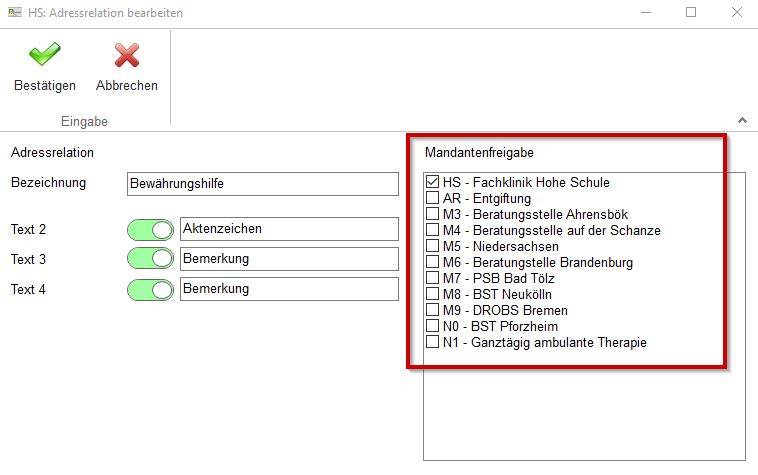Select the M5 - Niedersachsen checkbox

432,247
